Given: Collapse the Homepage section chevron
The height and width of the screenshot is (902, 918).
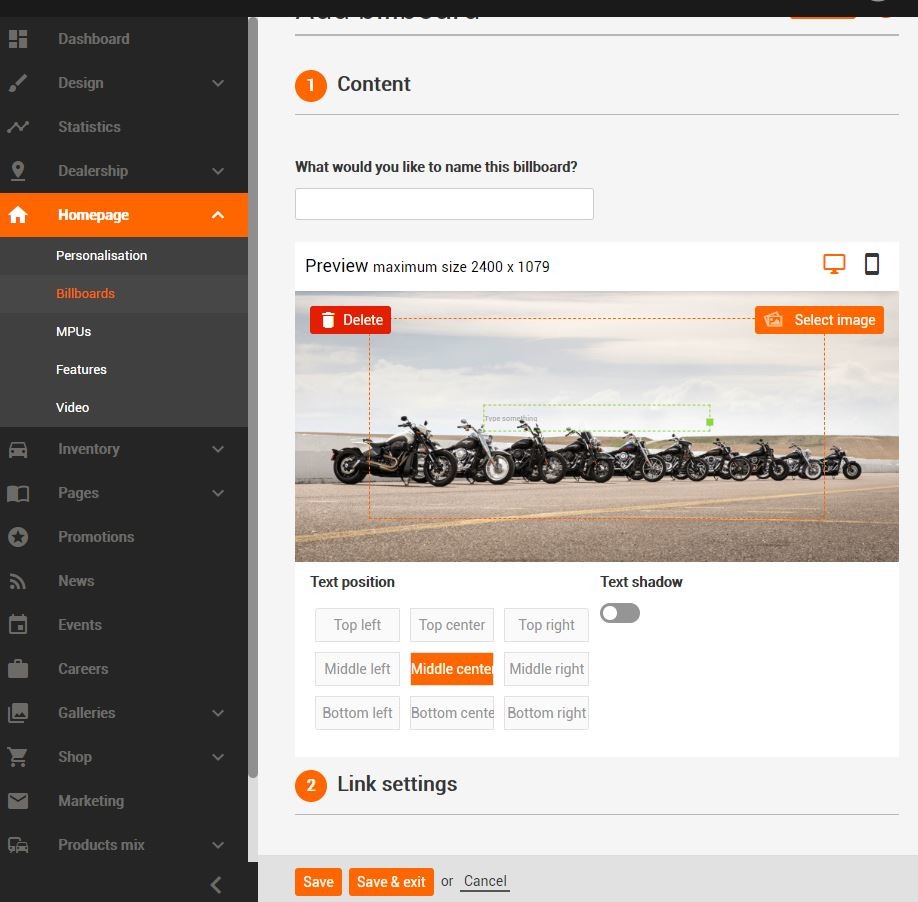Looking at the screenshot, I should pos(218,215).
